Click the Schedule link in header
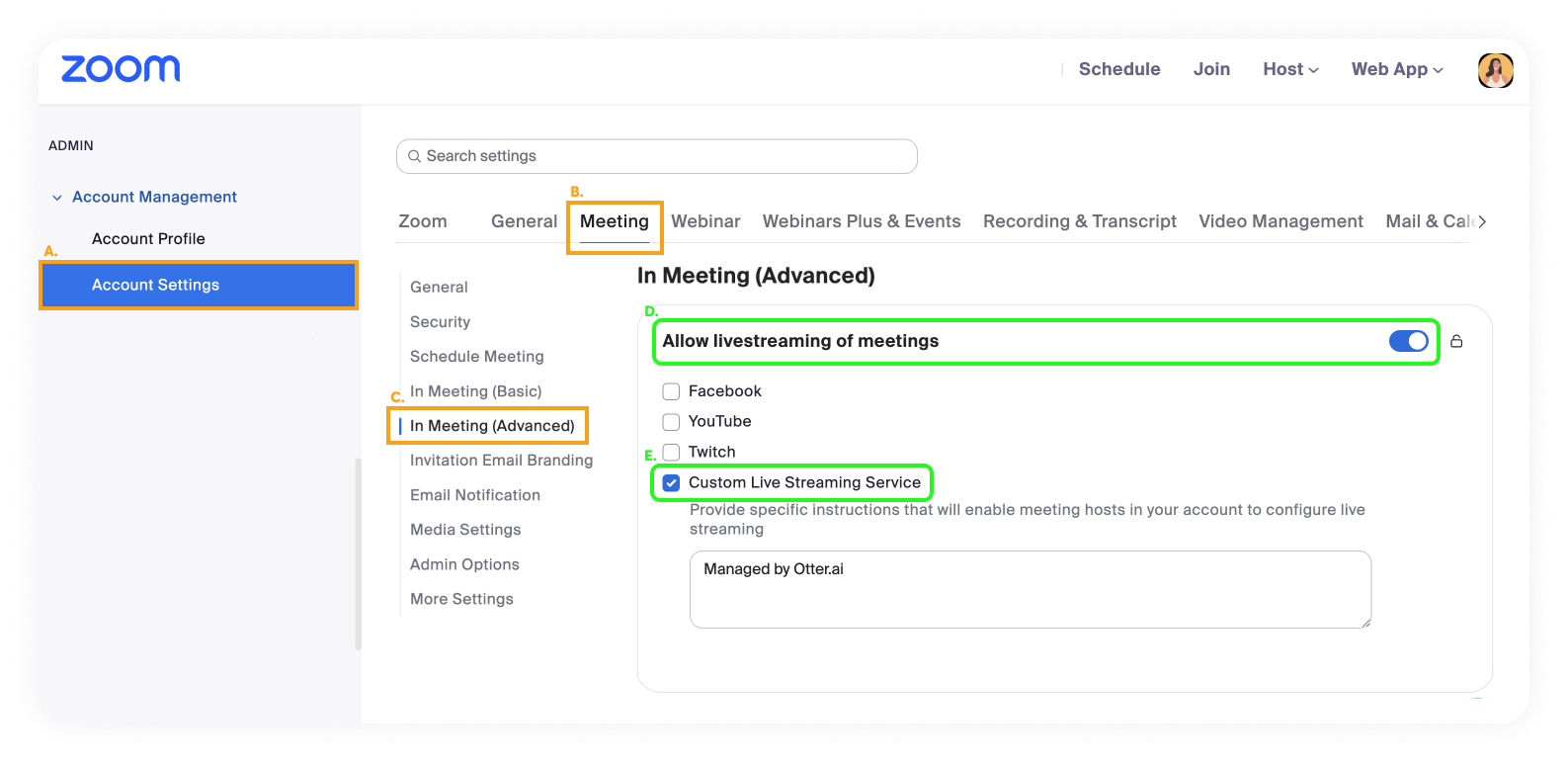 tap(1119, 69)
